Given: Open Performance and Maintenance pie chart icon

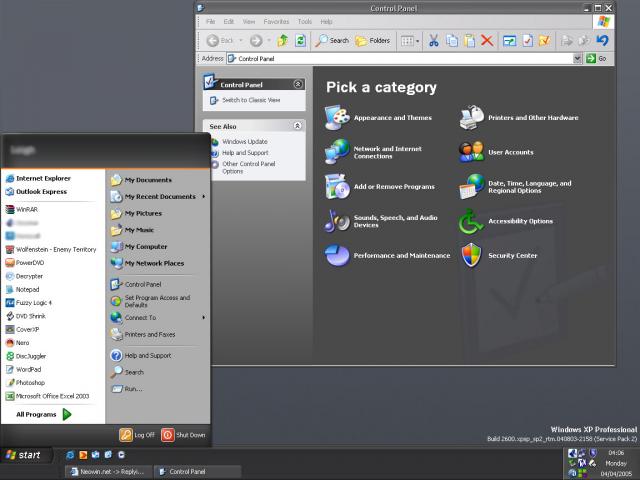Looking at the screenshot, I should (337, 255).
